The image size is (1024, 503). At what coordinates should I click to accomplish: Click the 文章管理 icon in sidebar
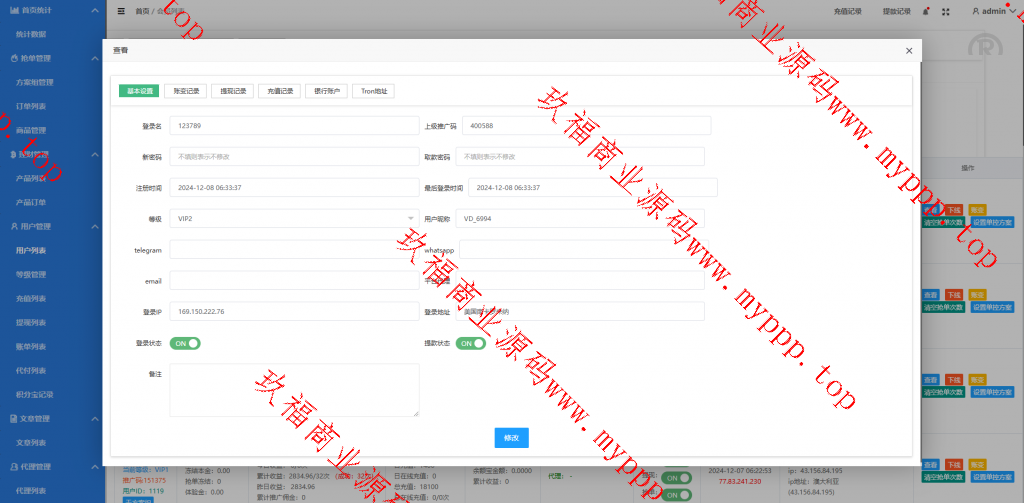click(x=11, y=419)
